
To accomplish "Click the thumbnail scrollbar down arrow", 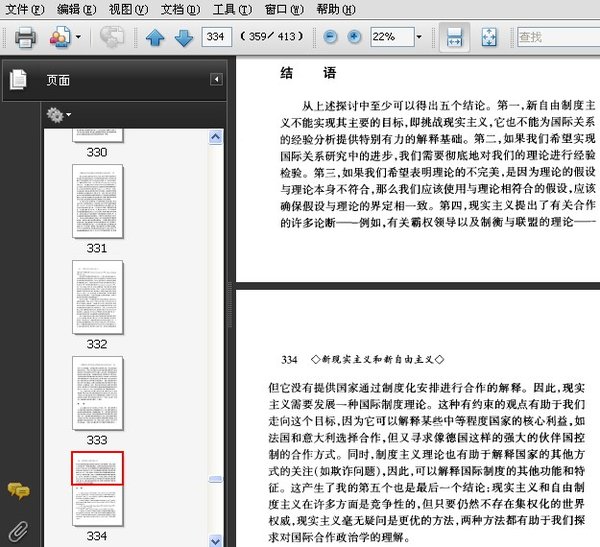I will pos(215,540).
